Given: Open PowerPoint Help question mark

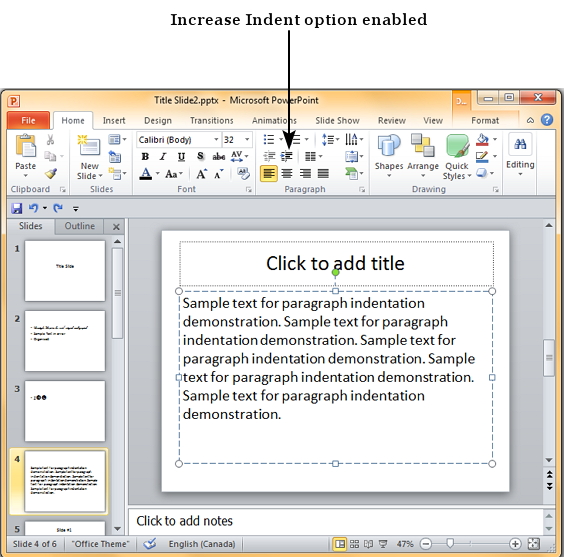Looking at the screenshot, I should 547,120.
